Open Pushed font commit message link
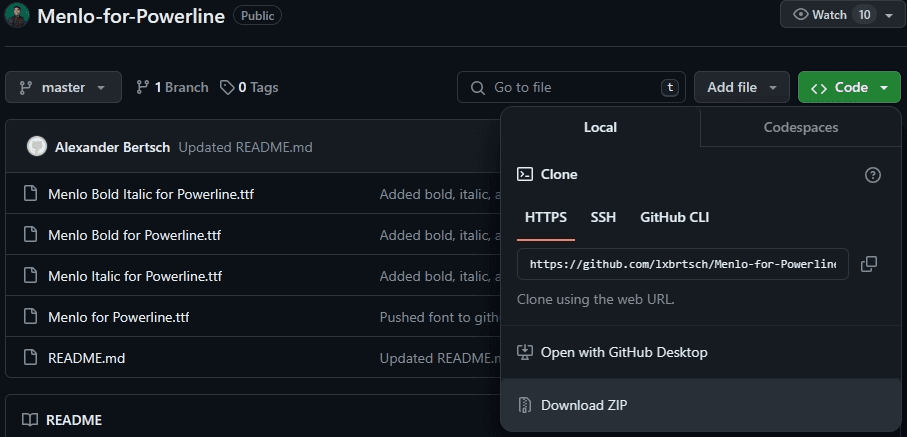This screenshot has width=907, height=437. click(x=439, y=317)
